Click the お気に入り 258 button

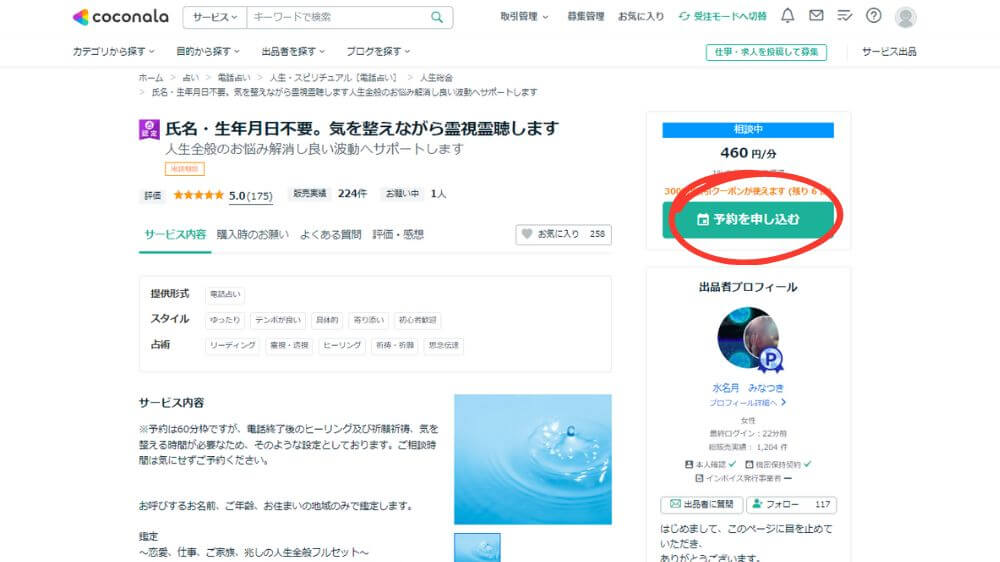click(563, 234)
